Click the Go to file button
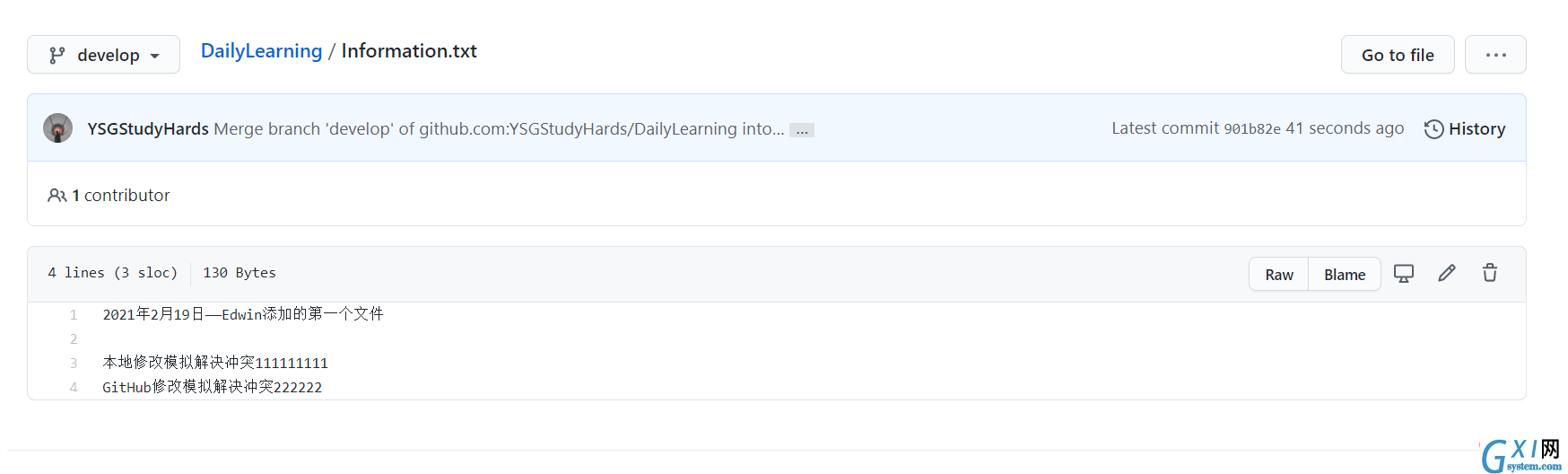The width and height of the screenshot is (1568, 474). click(1398, 55)
